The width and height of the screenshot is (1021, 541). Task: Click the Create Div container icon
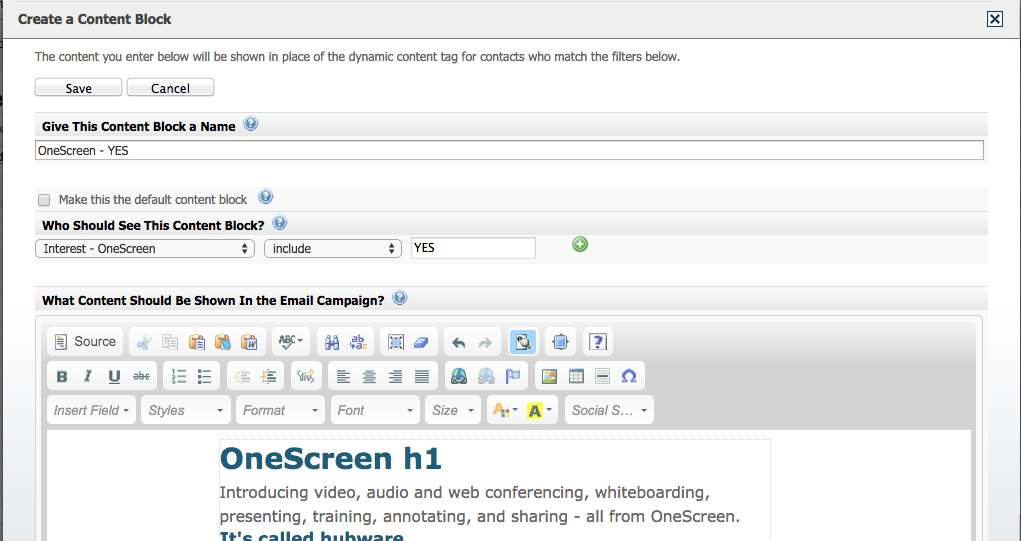(306, 376)
